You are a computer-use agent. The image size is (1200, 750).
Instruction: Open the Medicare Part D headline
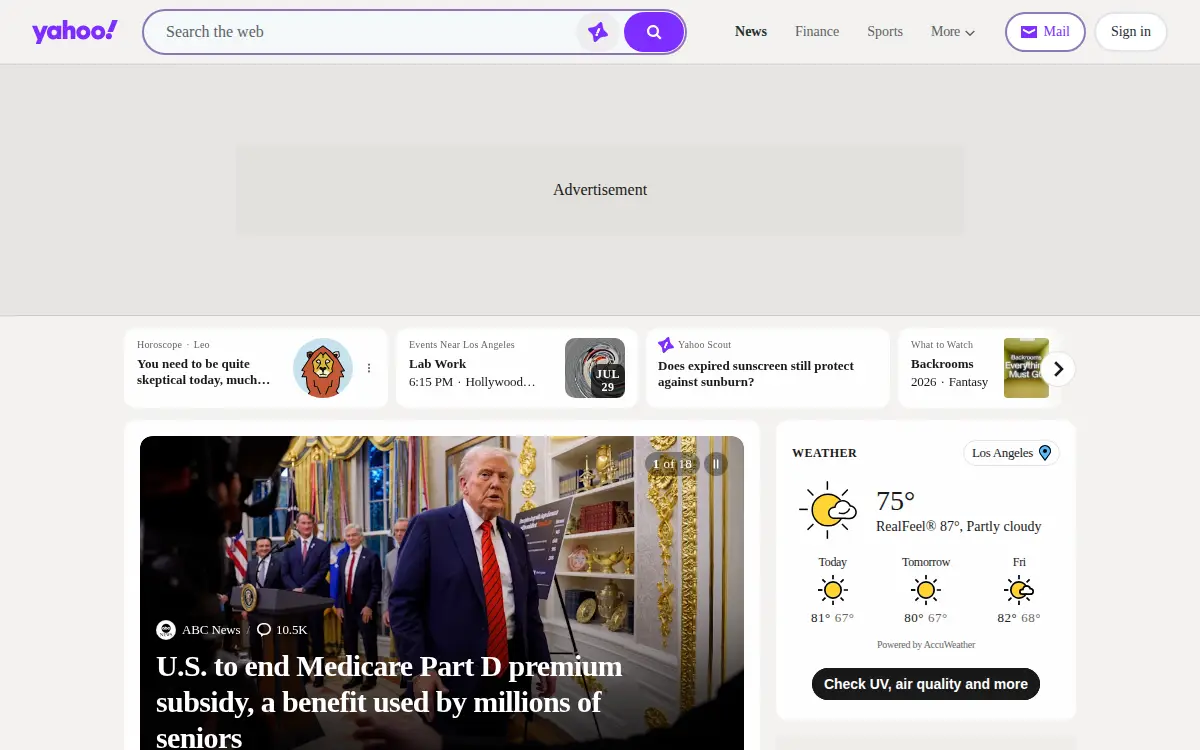click(390, 702)
